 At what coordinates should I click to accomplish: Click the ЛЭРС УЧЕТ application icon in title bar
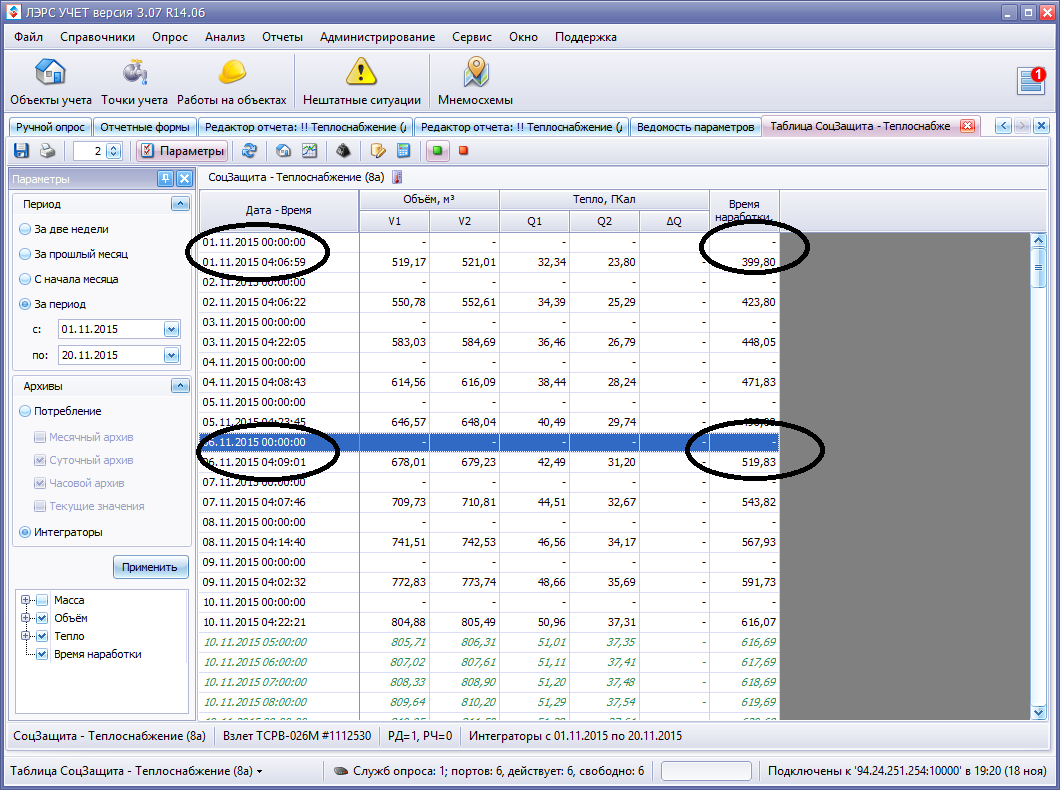point(14,12)
